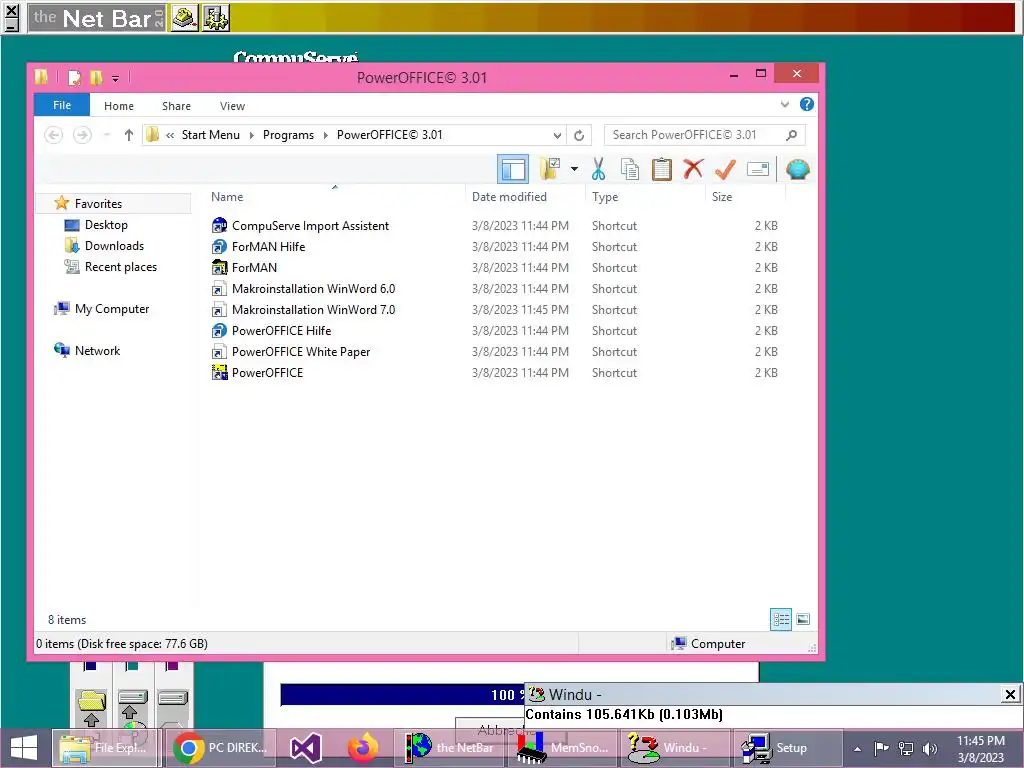Select the PowerOFFICE Hilfe shortcut

(x=281, y=330)
